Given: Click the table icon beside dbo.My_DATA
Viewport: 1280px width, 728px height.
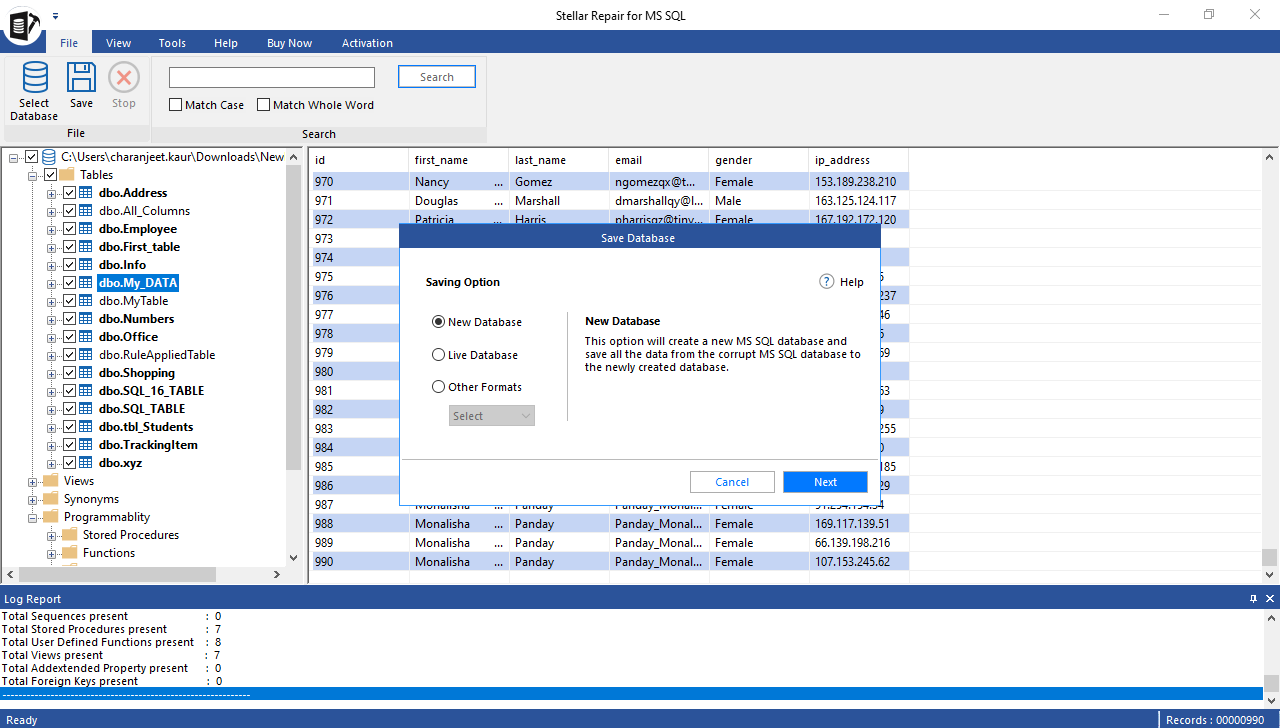Looking at the screenshot, I should [85, 282].
